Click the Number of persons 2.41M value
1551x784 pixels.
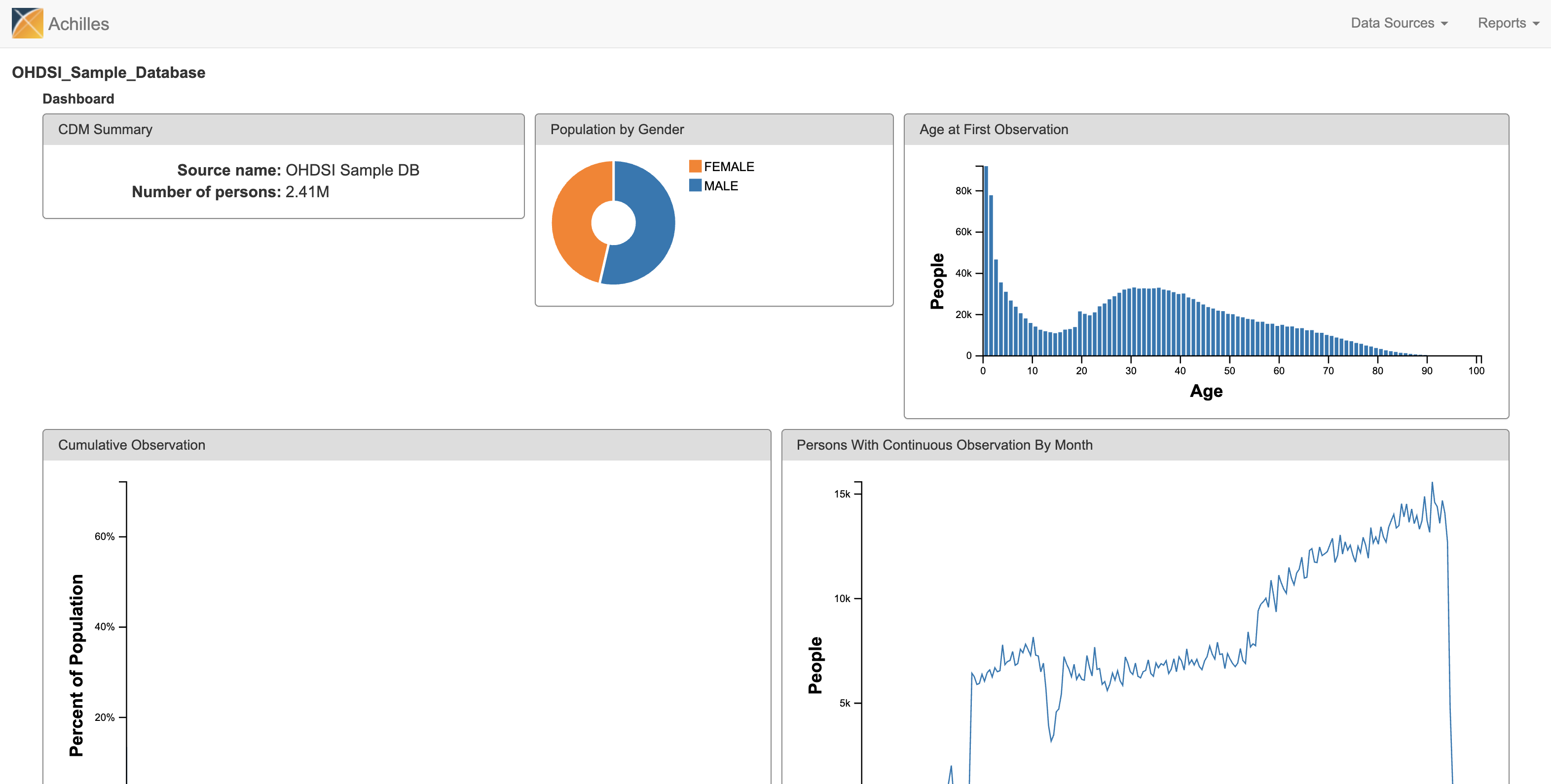pyautogui.click(x=307, y=192)
